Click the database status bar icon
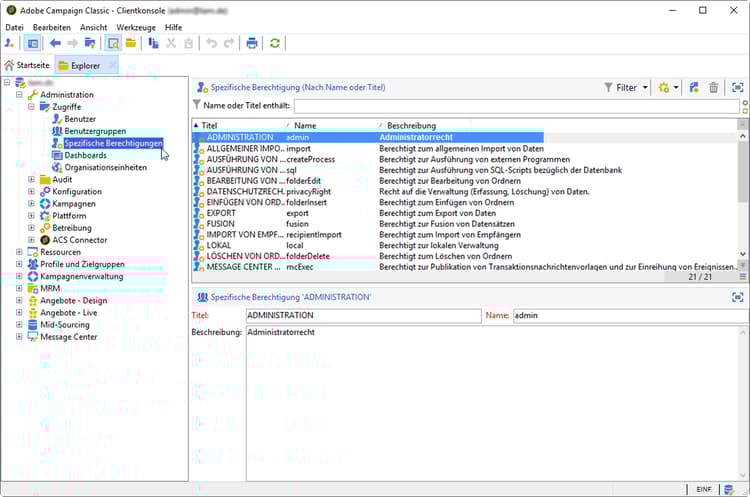This screenshot has width=750, height=497. (x=729, y=489)
